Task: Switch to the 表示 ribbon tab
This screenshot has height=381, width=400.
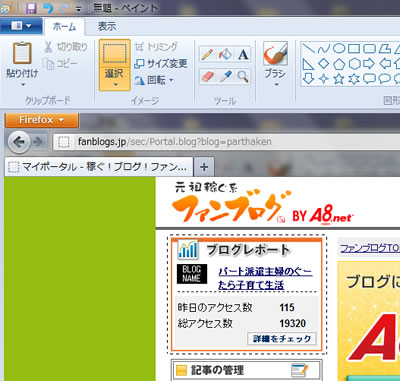Action: (x=107, y=26)
